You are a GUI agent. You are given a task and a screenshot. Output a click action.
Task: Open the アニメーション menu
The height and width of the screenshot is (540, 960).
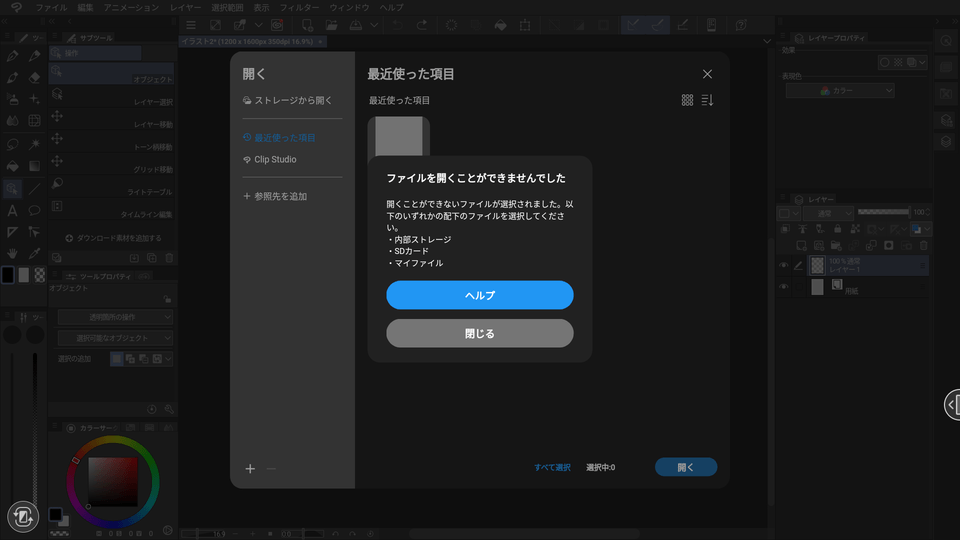[x=131, y=7]
